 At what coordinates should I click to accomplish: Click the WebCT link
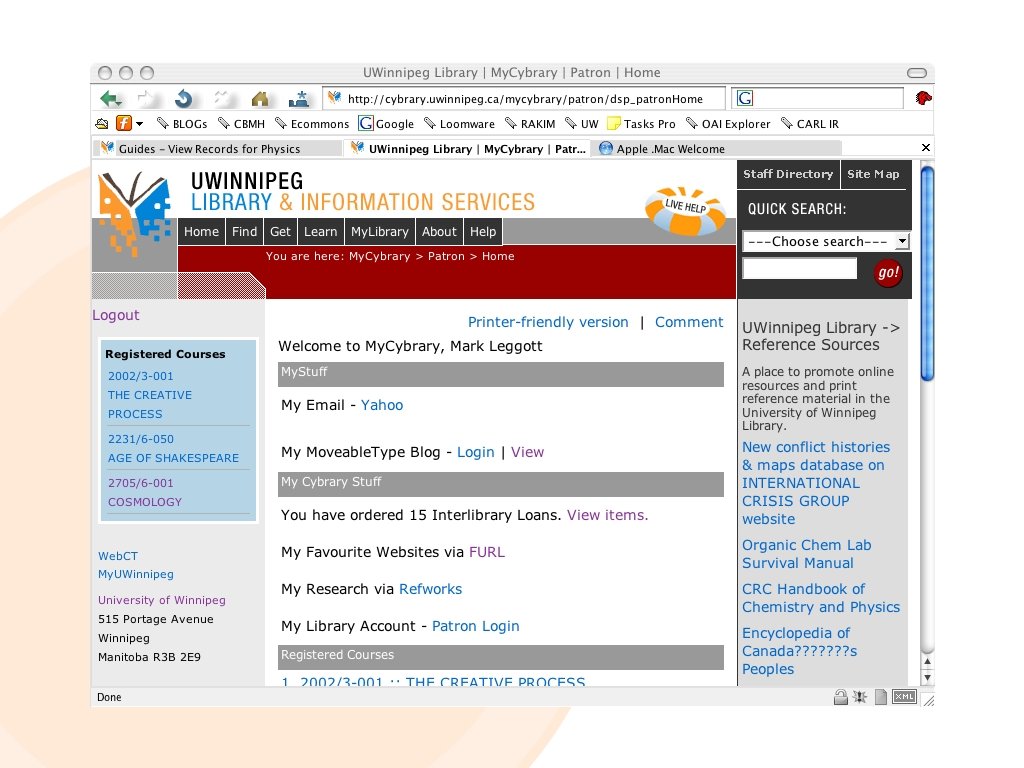click(118, 556)
